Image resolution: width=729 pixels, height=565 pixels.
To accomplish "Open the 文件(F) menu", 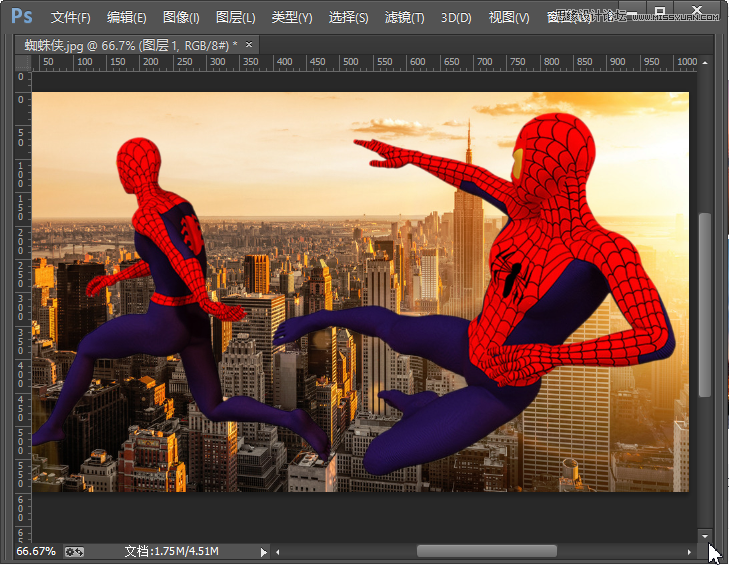I will pos(71,18).
